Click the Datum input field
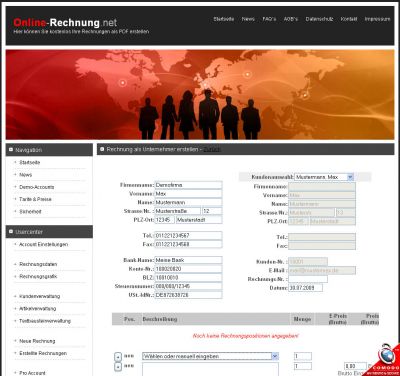Image resolution: width=400 pixels, height=376 pixels. [x=305, y=288]
